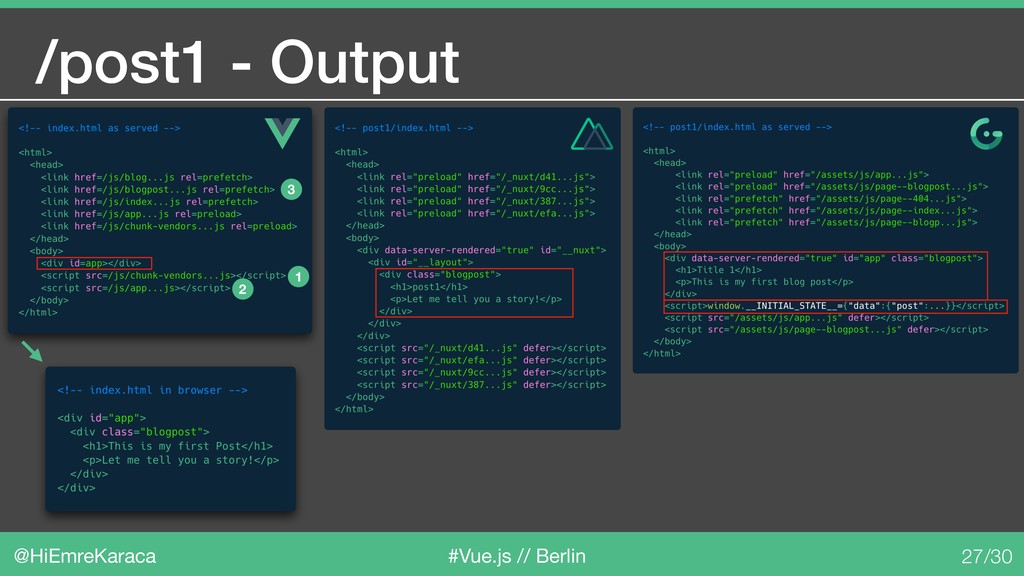Click the '<h1>post1</h1>' line

click(428, 287)
